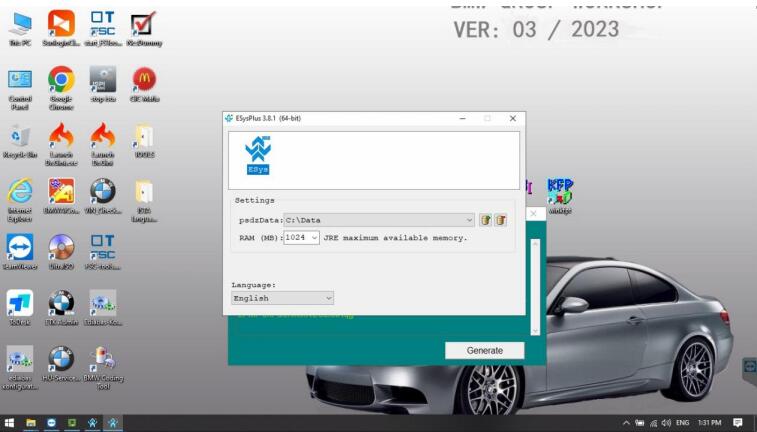Open the BMW logo shortcut beside Internet Explorer
The image size is (757, 432).
(103, 196)
